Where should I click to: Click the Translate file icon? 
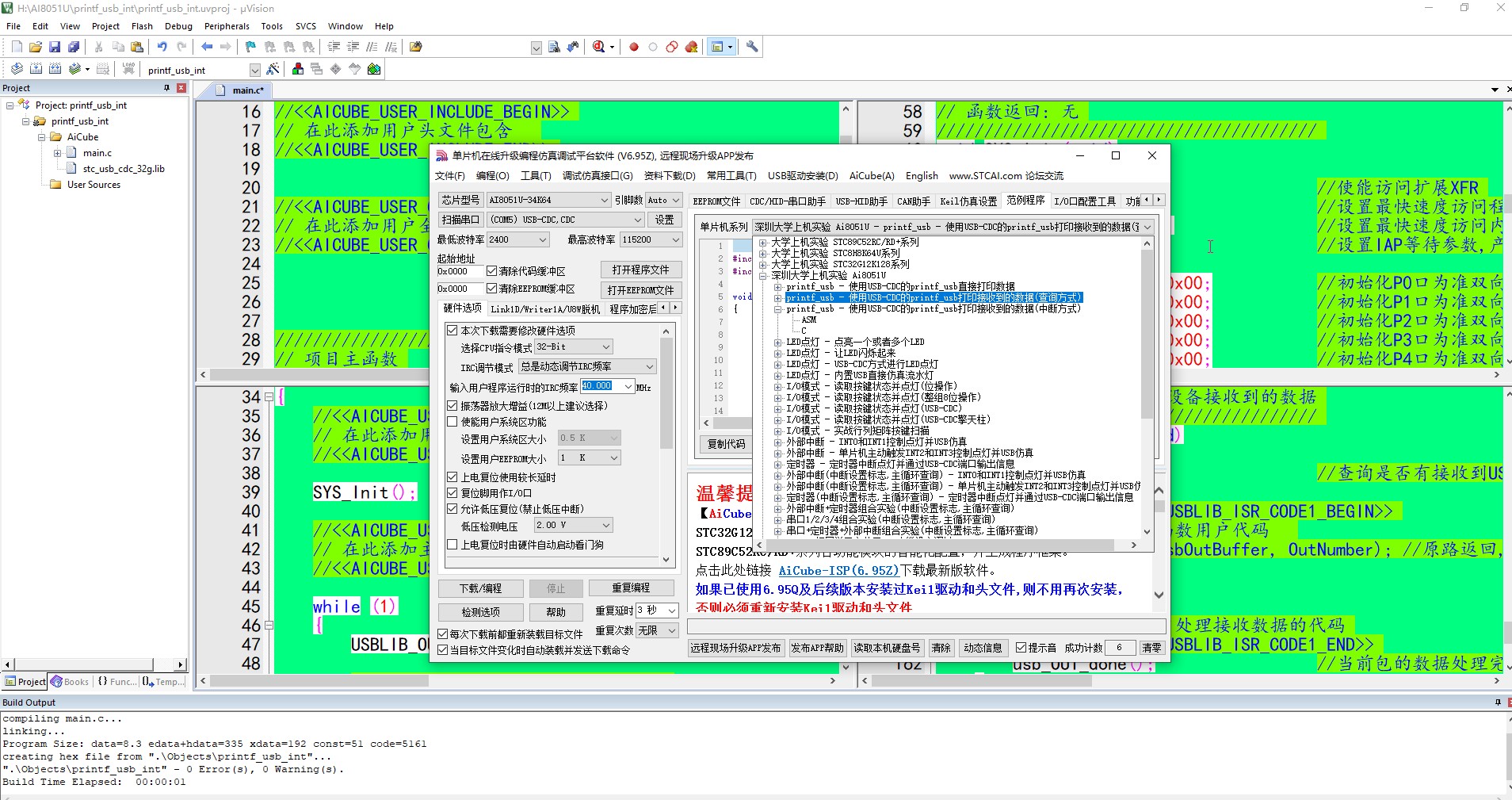tap(17, 69)
